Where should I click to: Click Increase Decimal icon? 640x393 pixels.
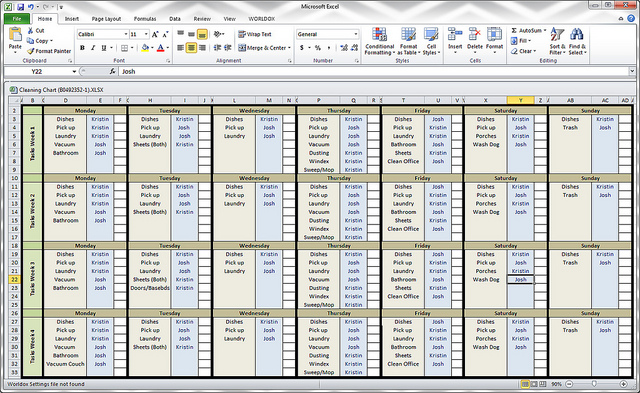pos(344,48)
